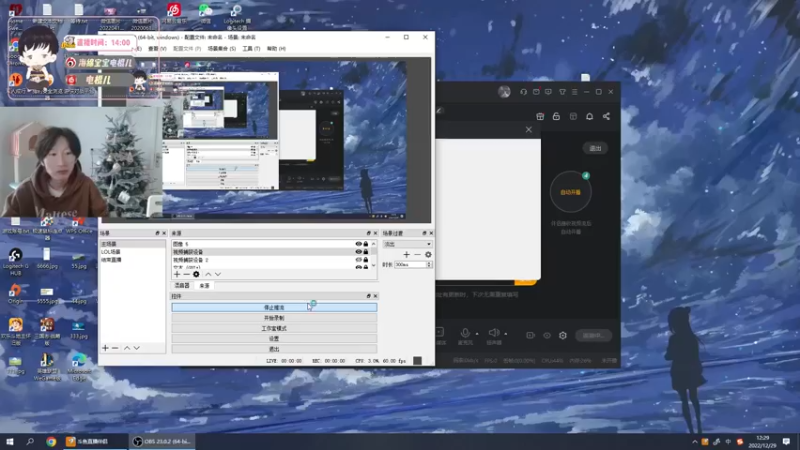The image size is (800, 450).
Task: Toggle visibility of 视频捕获设备 2 source
Action: (x=358, y=260)
